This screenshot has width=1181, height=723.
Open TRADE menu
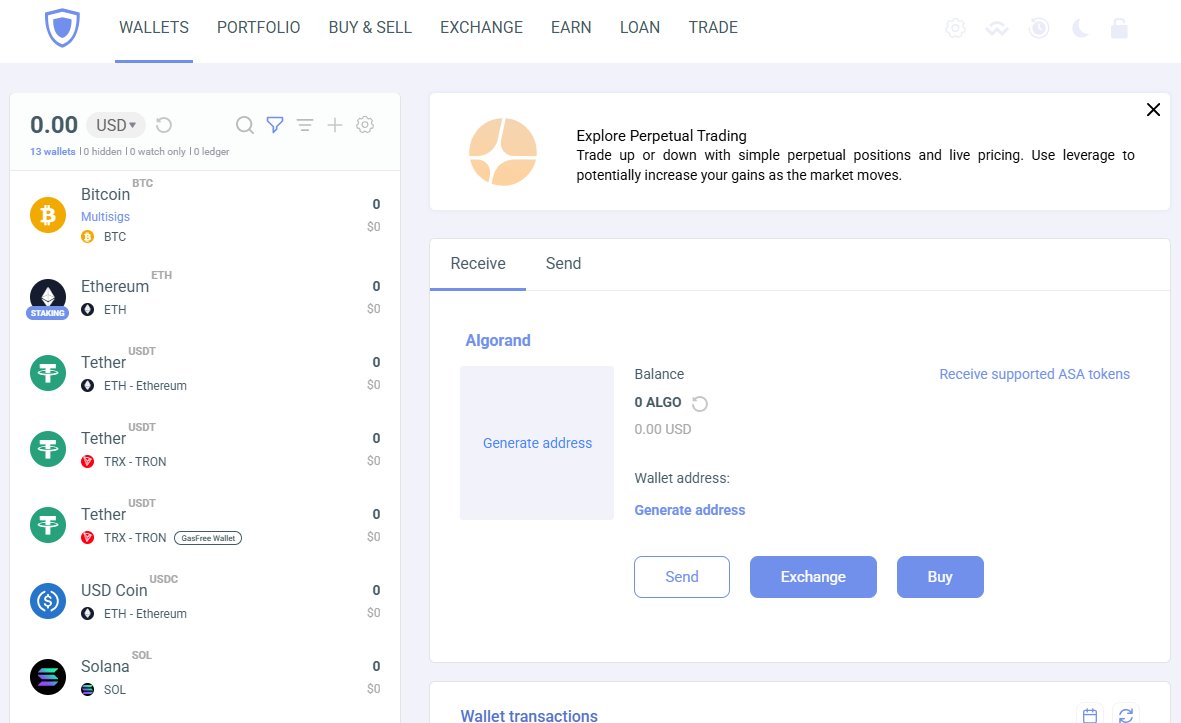pos(713,28)
